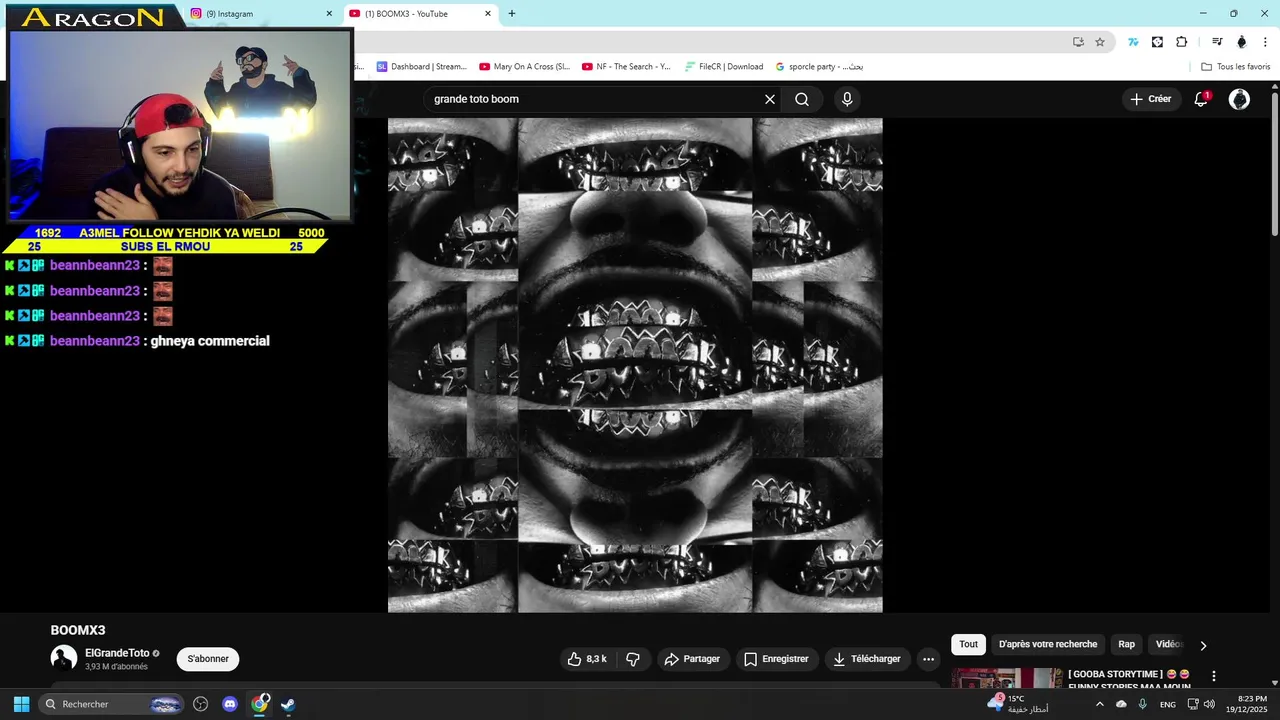Click chat message 'ghneya commercial'
This screenshot has width=1280, height=720.
(x=210, y=341)
